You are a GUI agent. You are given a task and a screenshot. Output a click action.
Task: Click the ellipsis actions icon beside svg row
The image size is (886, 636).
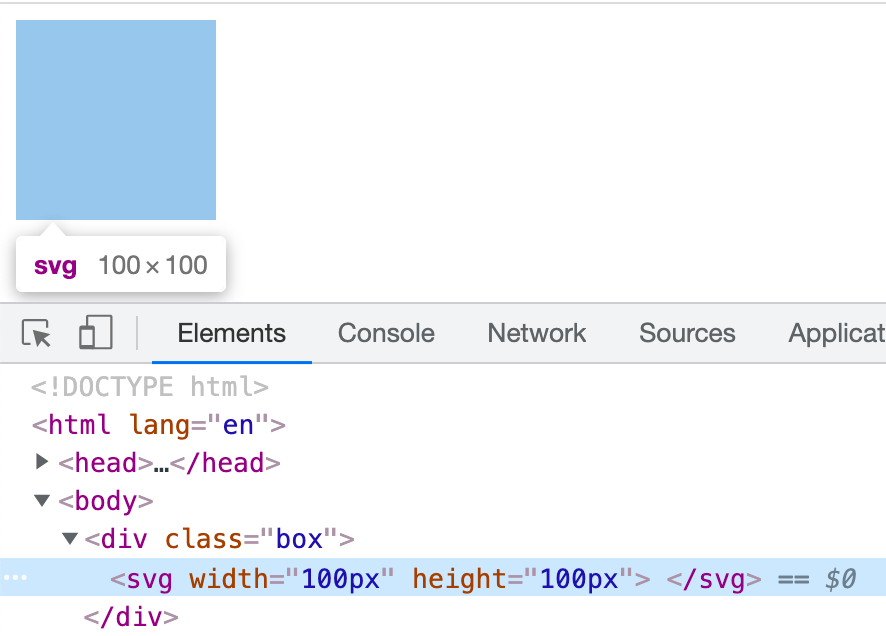[x=14, y=579]
